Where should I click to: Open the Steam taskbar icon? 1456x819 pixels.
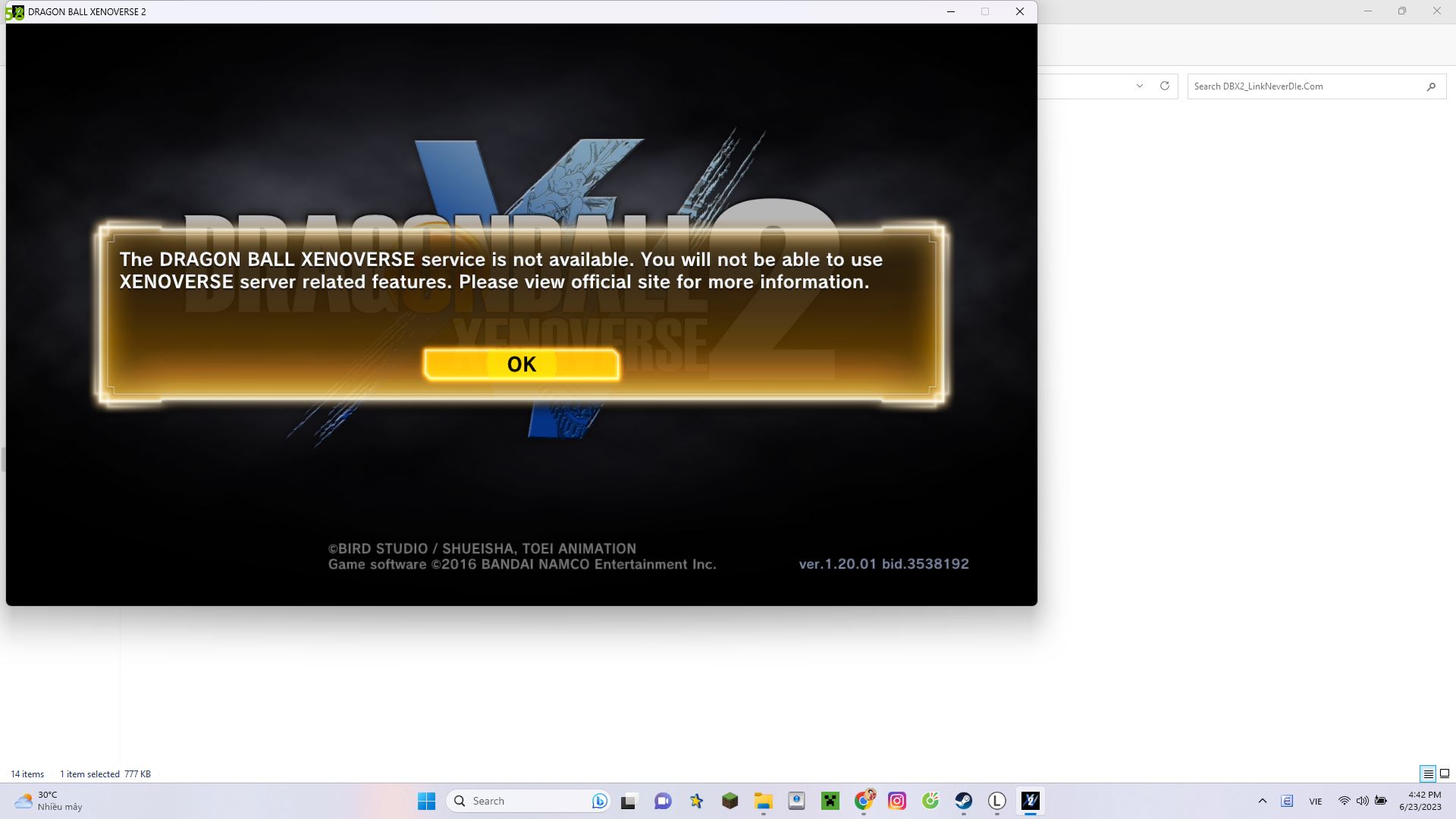coord(963,801)
